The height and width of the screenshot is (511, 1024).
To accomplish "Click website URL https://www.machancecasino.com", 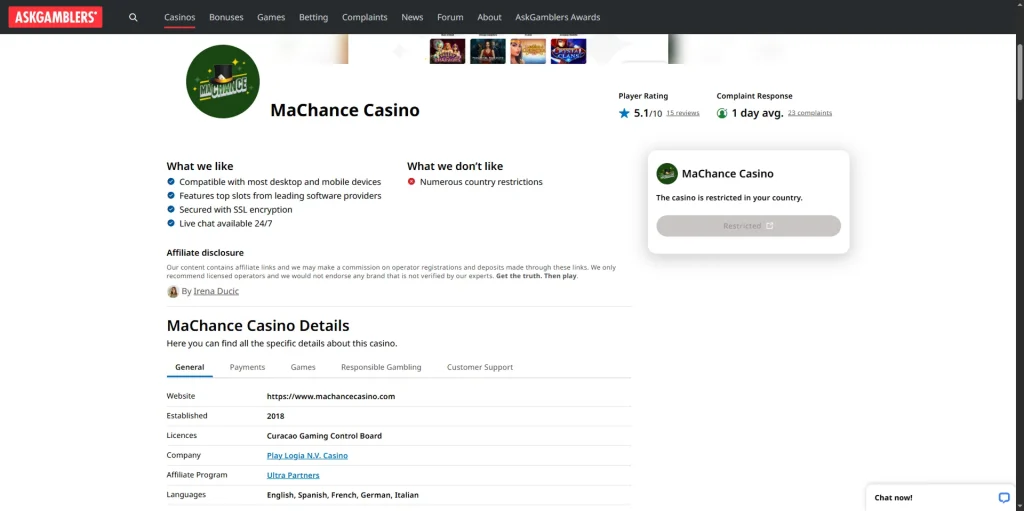I will coord(331,397).
